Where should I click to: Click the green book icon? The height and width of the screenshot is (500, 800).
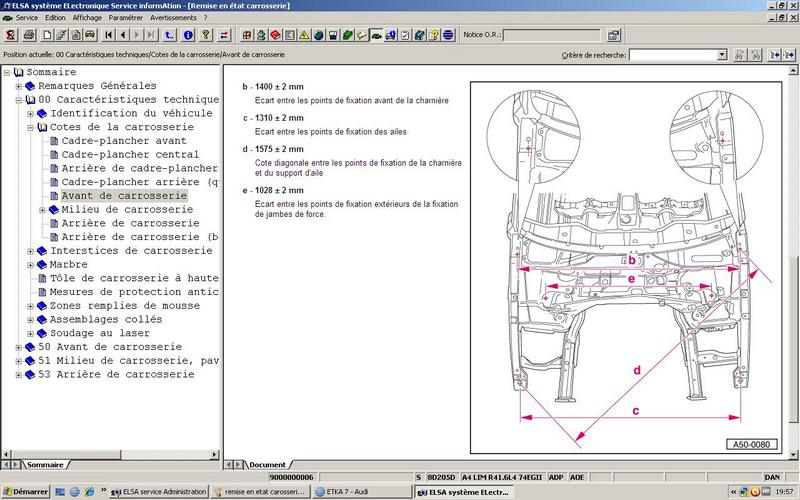[347, 35]
